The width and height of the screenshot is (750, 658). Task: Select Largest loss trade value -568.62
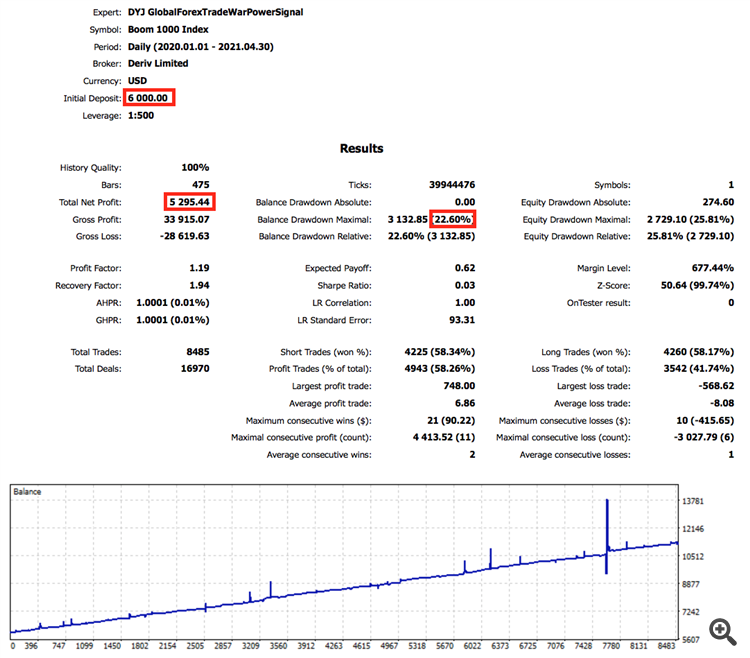tap(716, 385)
